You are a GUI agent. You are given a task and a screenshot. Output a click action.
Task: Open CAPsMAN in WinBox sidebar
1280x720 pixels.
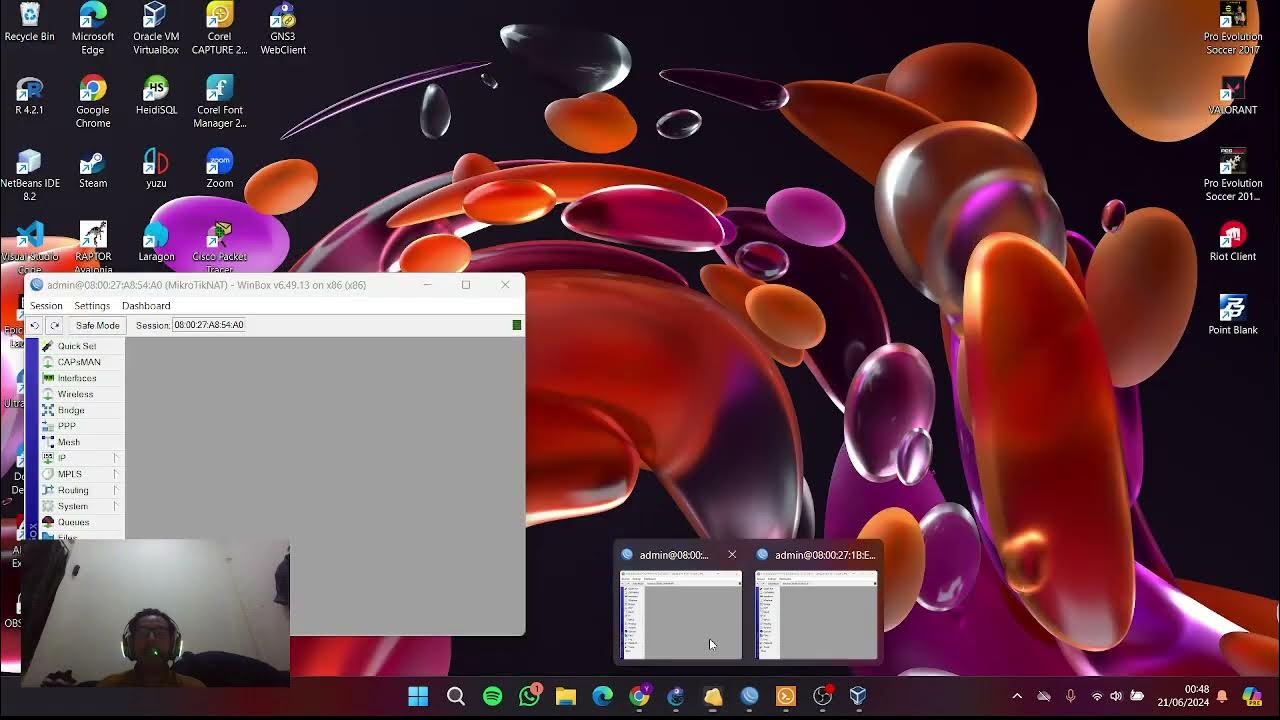tap(78, 362)
